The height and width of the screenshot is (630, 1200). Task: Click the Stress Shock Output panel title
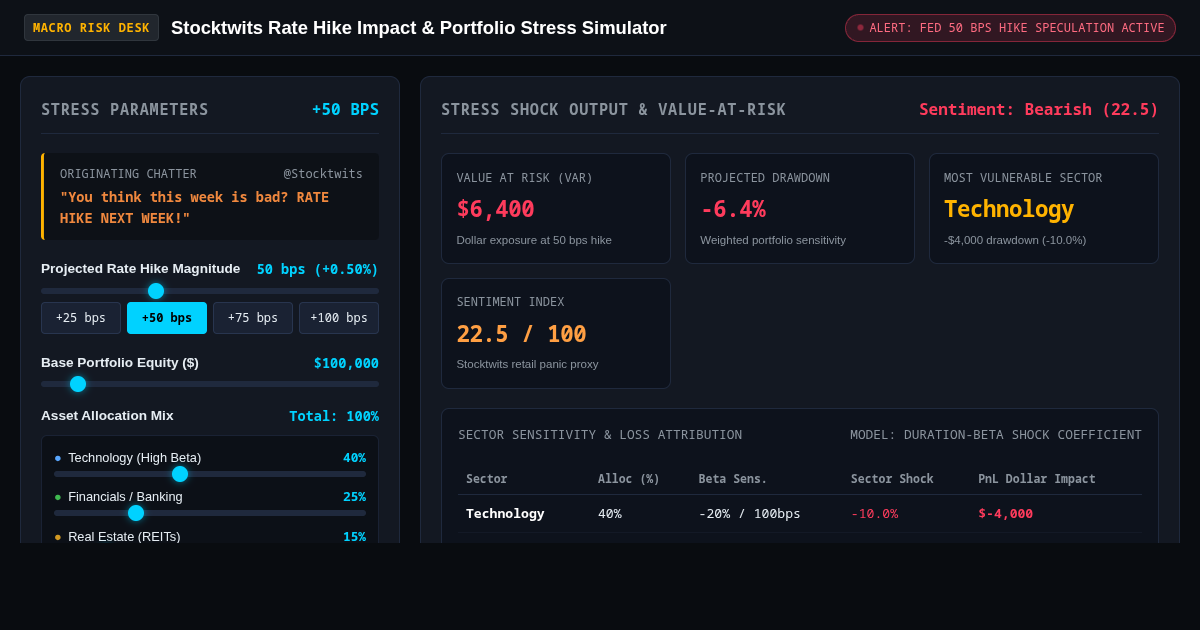614,110
